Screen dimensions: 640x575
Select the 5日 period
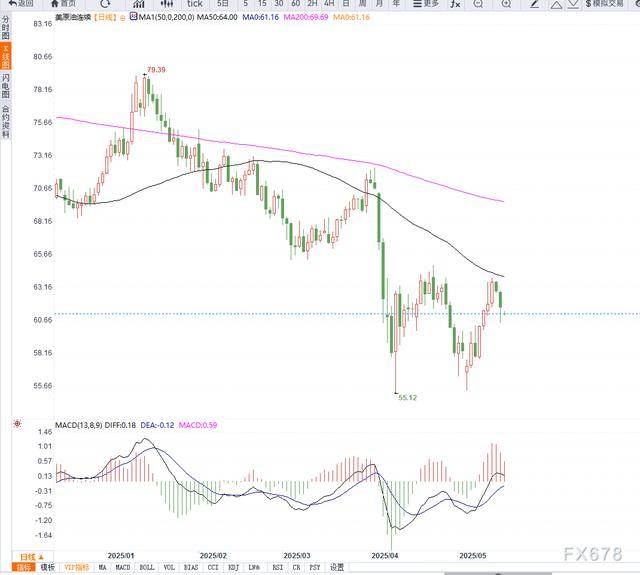click(x=223, y=3)
